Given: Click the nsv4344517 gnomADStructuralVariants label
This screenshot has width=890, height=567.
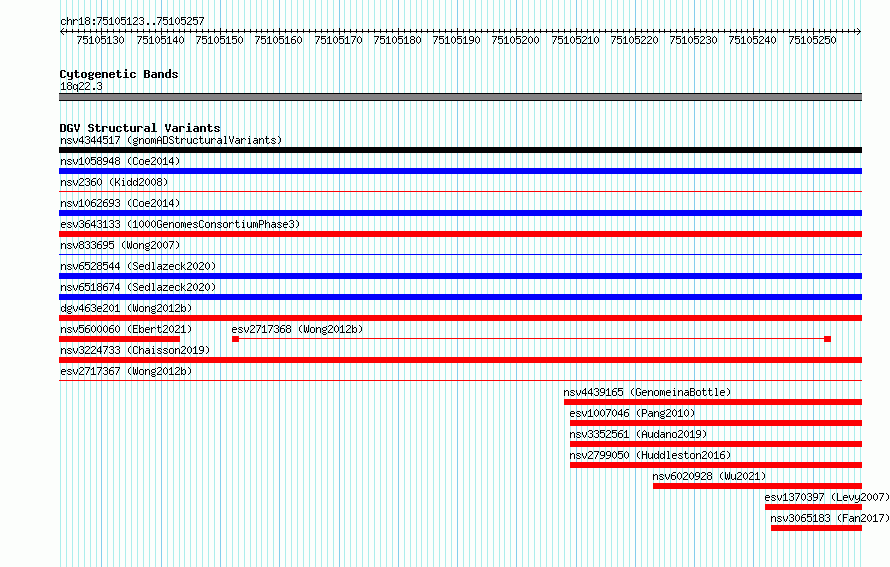Looking at the screenshot, I should pos(171,140).
